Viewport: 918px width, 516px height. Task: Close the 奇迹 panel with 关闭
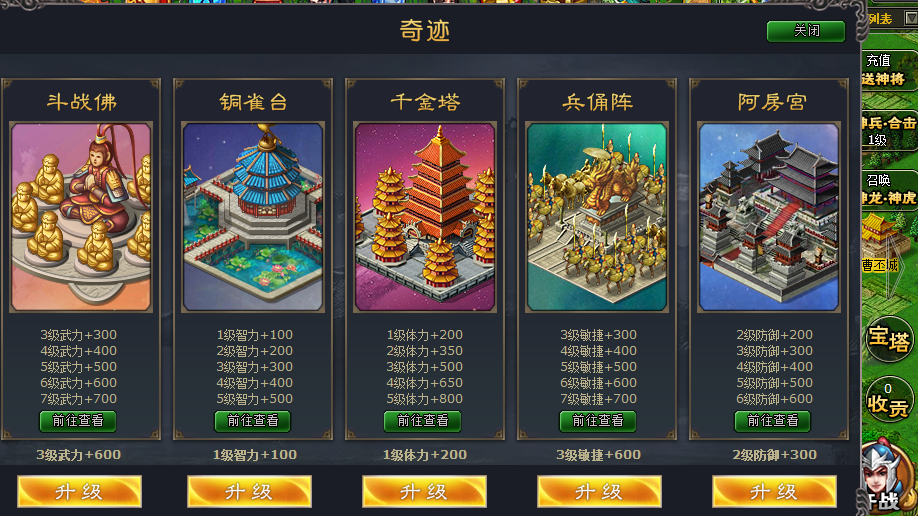806,31
